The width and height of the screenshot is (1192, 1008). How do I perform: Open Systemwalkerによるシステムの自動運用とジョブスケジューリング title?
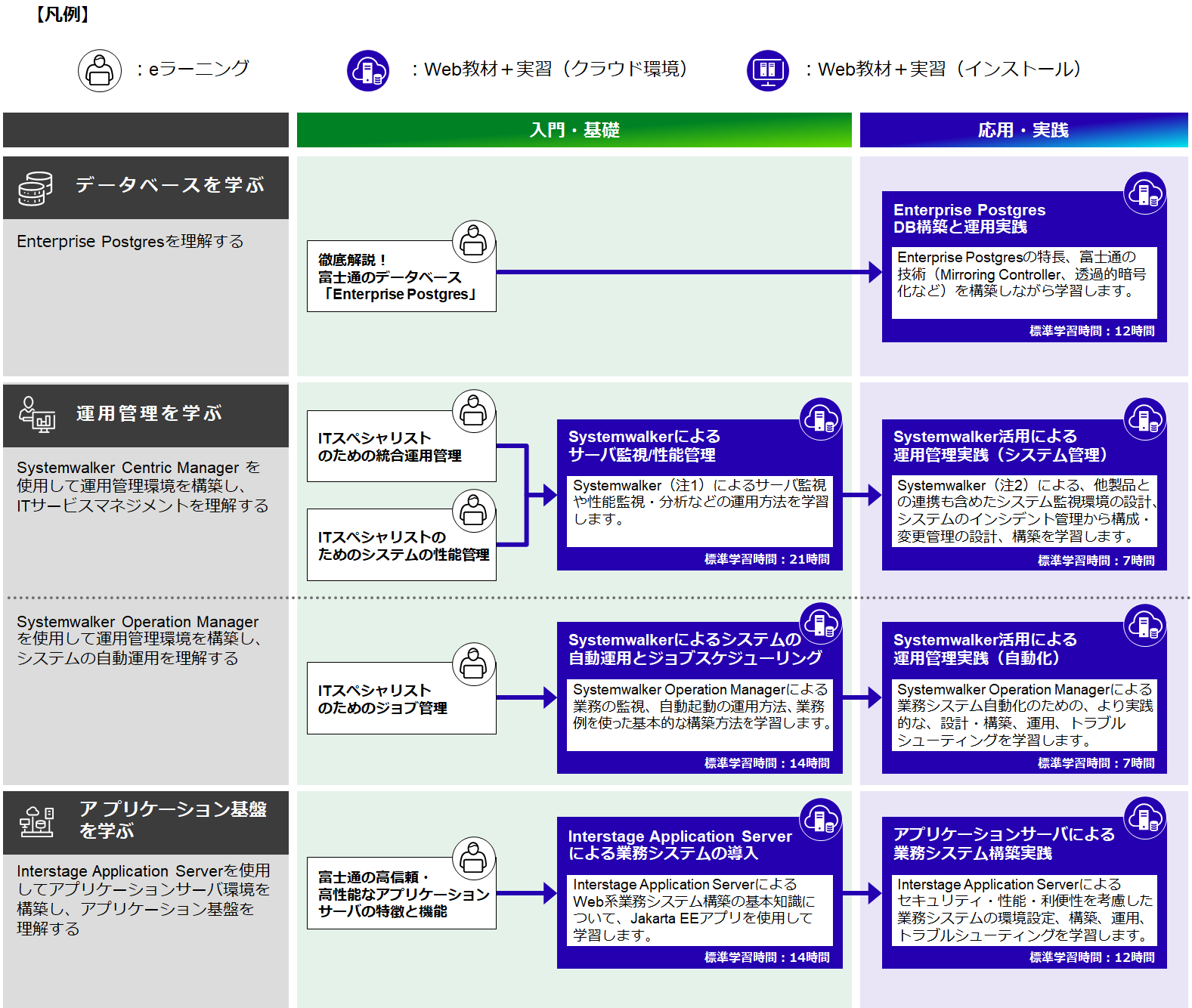[695, 648]
